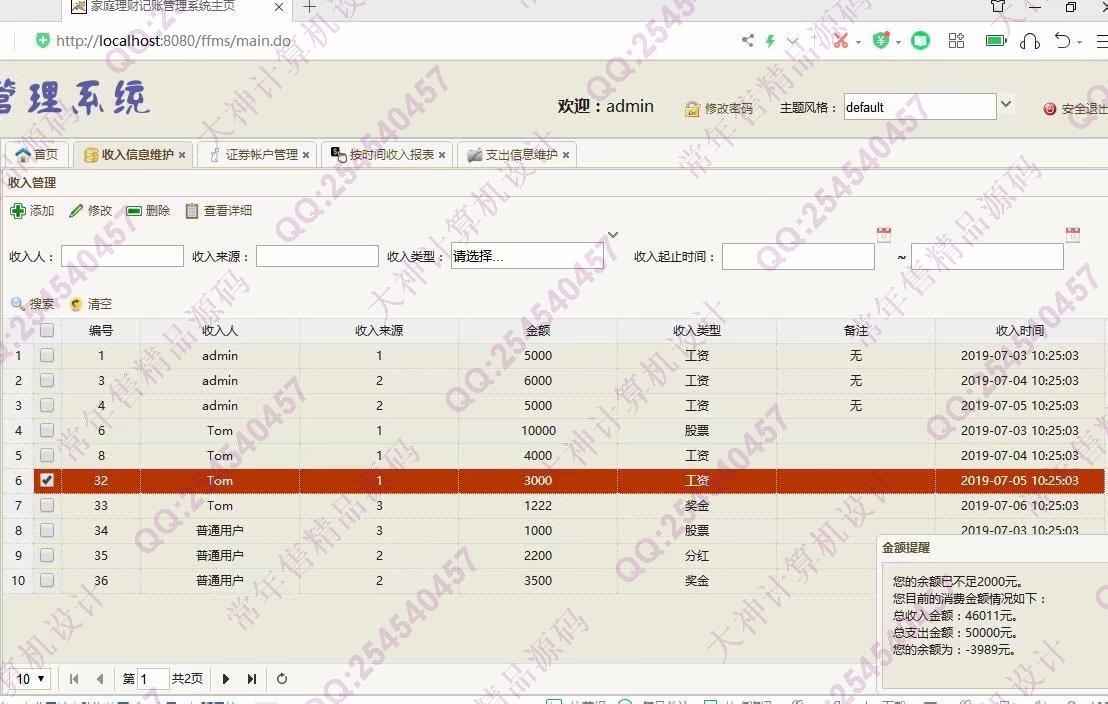Focus the 收入人 input field
Screen dimensions: 1108x704
pyautogui.click(x=122, y=256)
